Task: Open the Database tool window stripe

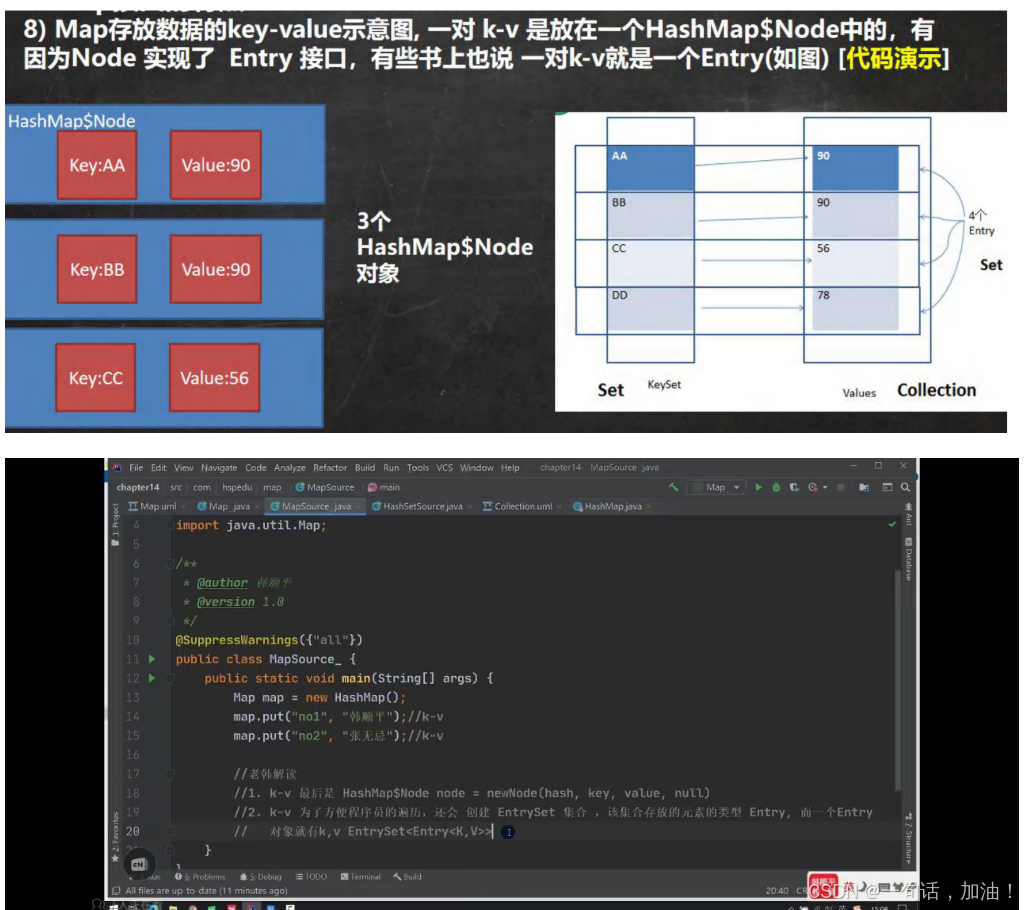Action: 908,559
